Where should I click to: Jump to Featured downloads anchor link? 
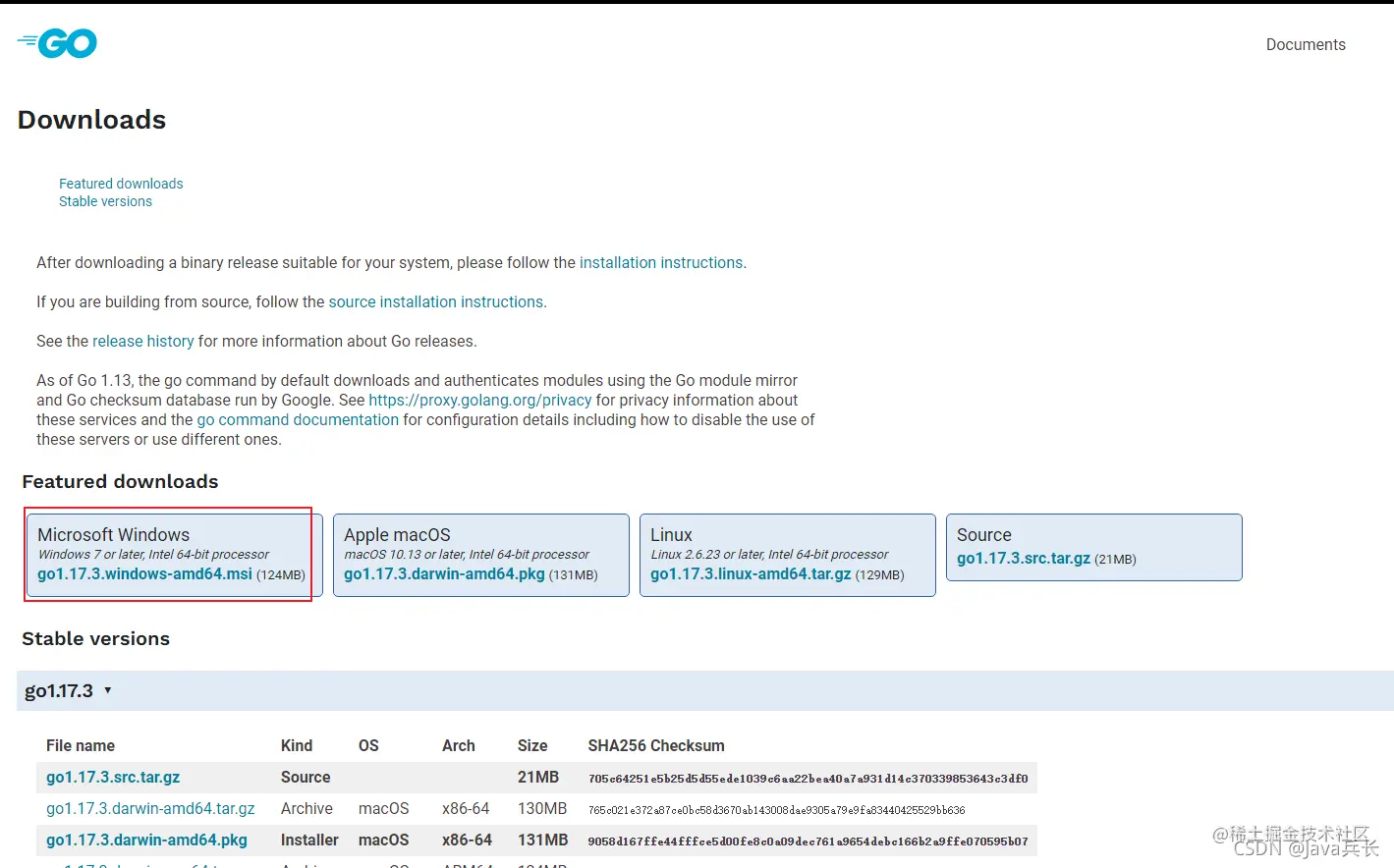(121, 184)
